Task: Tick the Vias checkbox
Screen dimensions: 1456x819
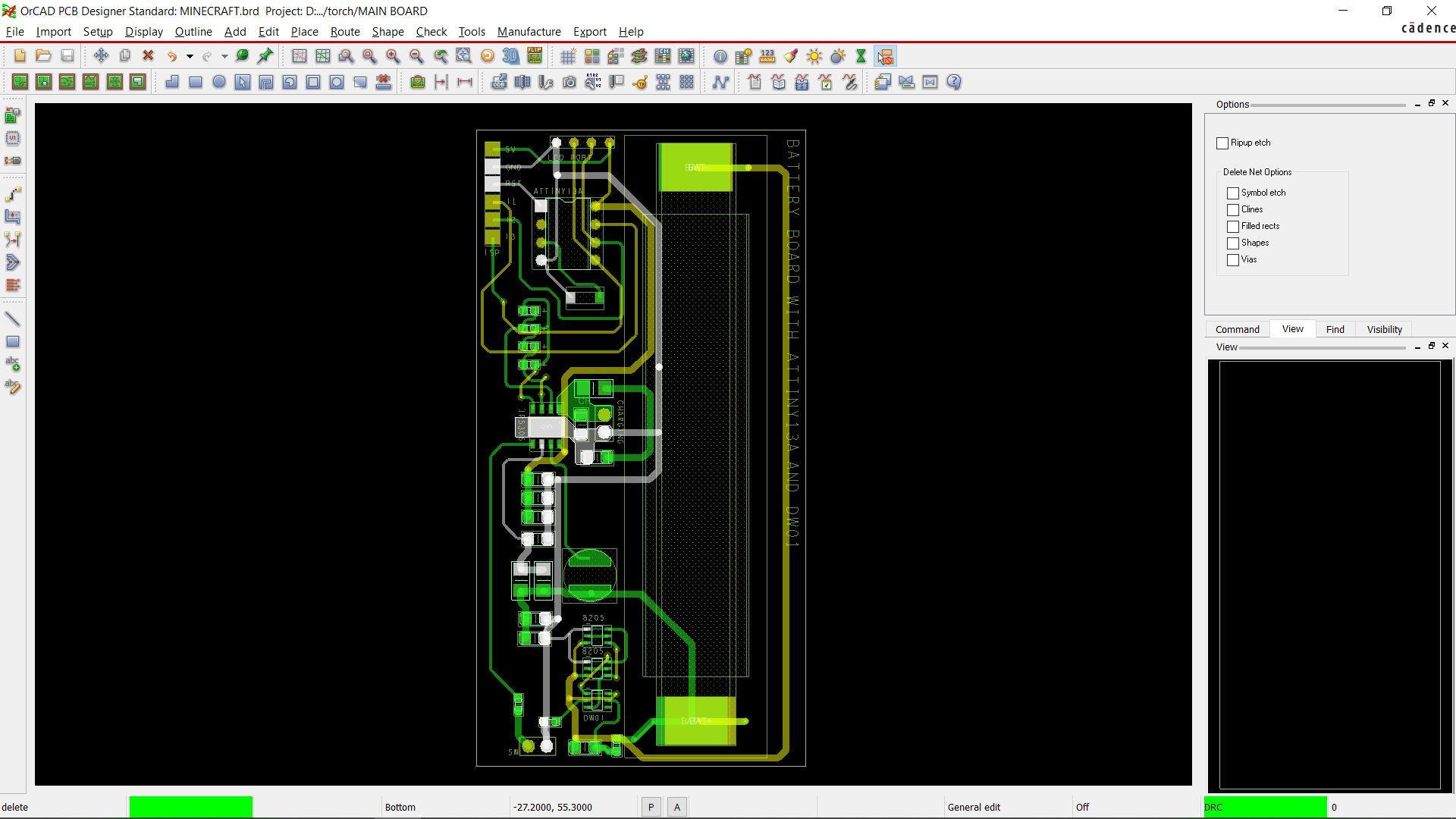Action: tap(1233, 260)
